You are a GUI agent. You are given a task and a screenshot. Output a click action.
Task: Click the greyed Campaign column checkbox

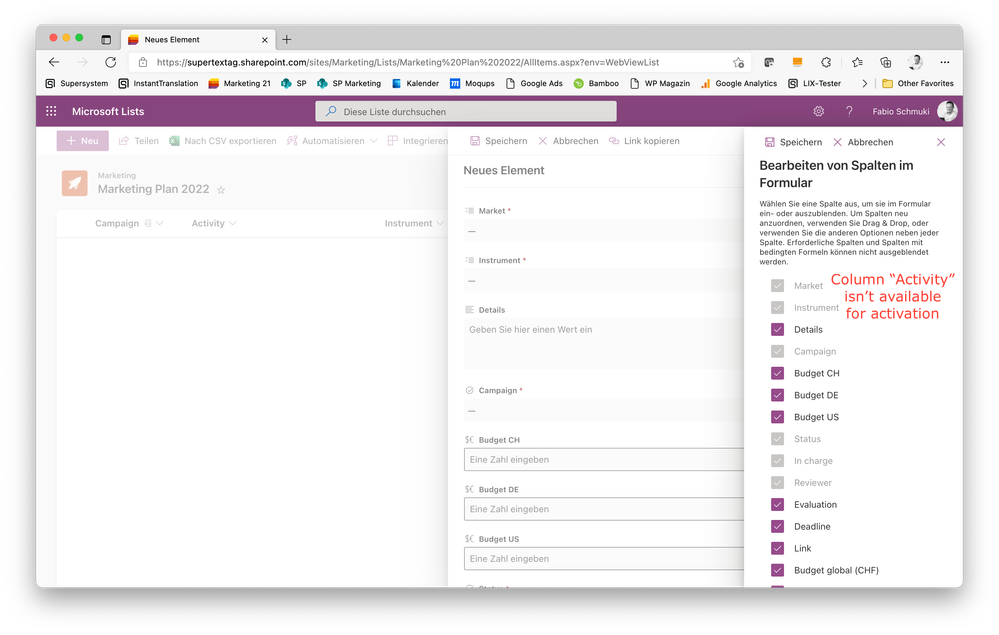tap(777, 352)
